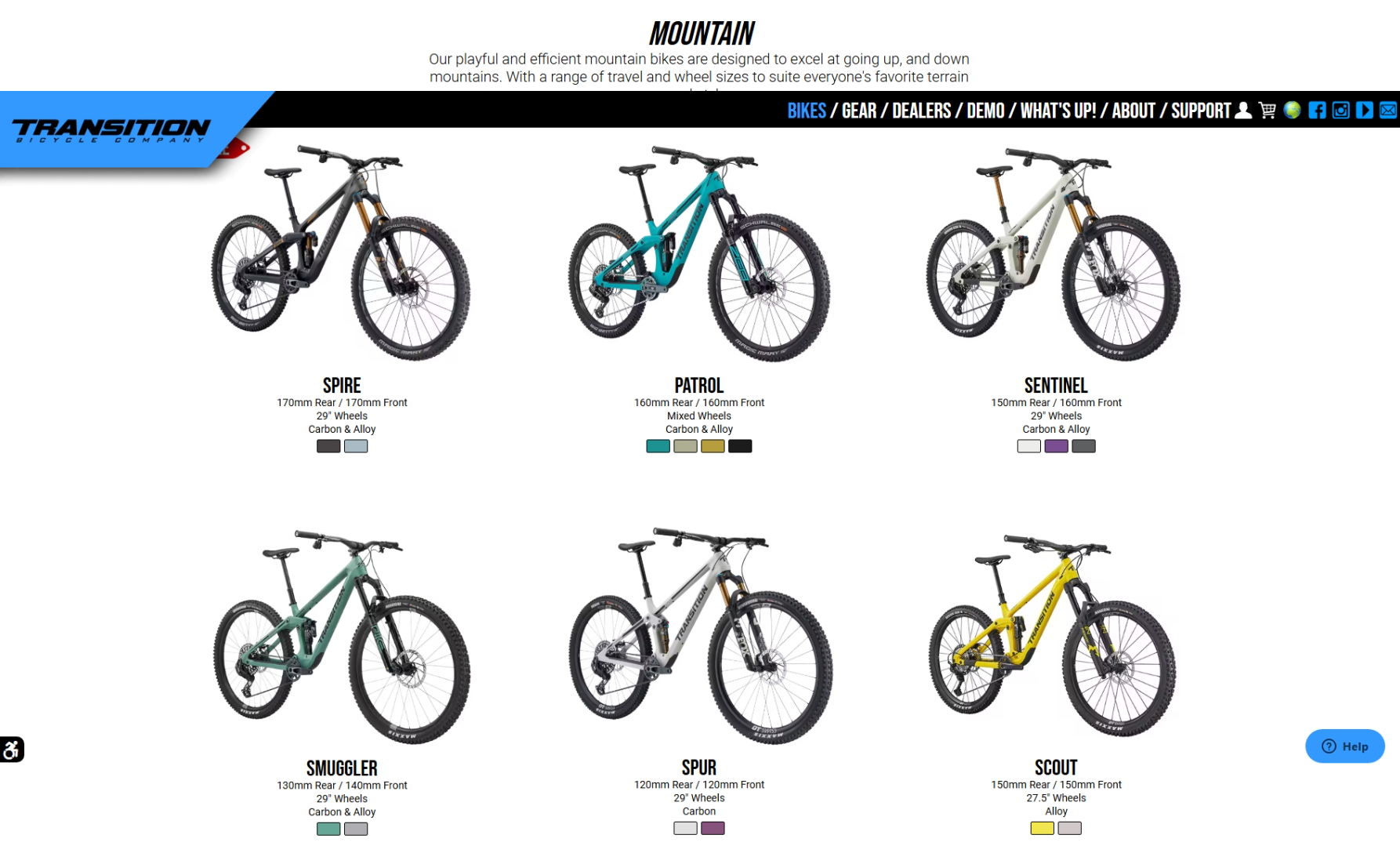Open the BIKES menu item
1400x853 pixels.
[x=807, y=111]
